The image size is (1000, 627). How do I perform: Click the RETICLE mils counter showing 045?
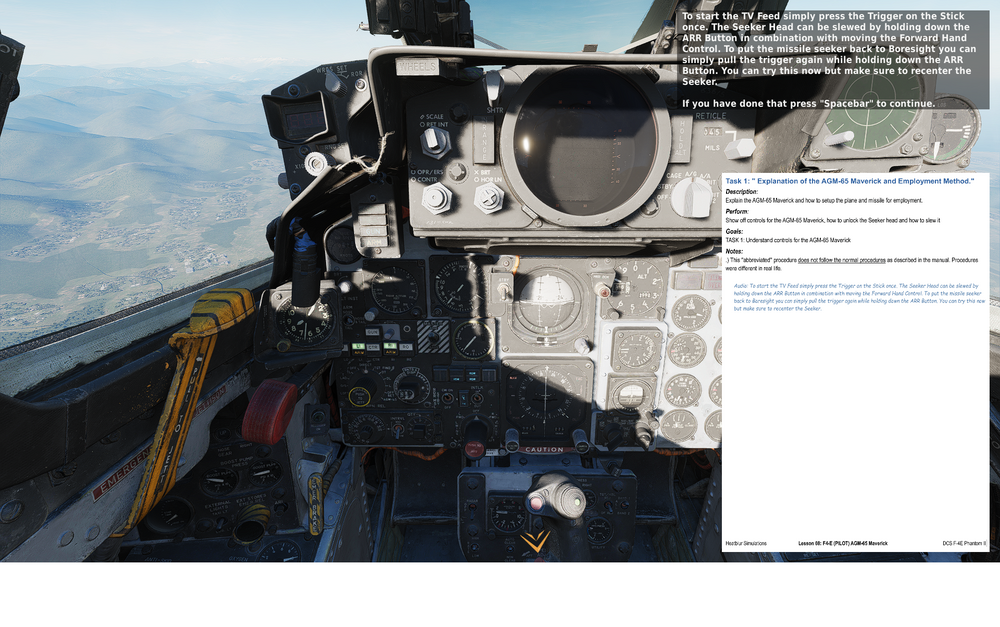click(x=712, y=132)
